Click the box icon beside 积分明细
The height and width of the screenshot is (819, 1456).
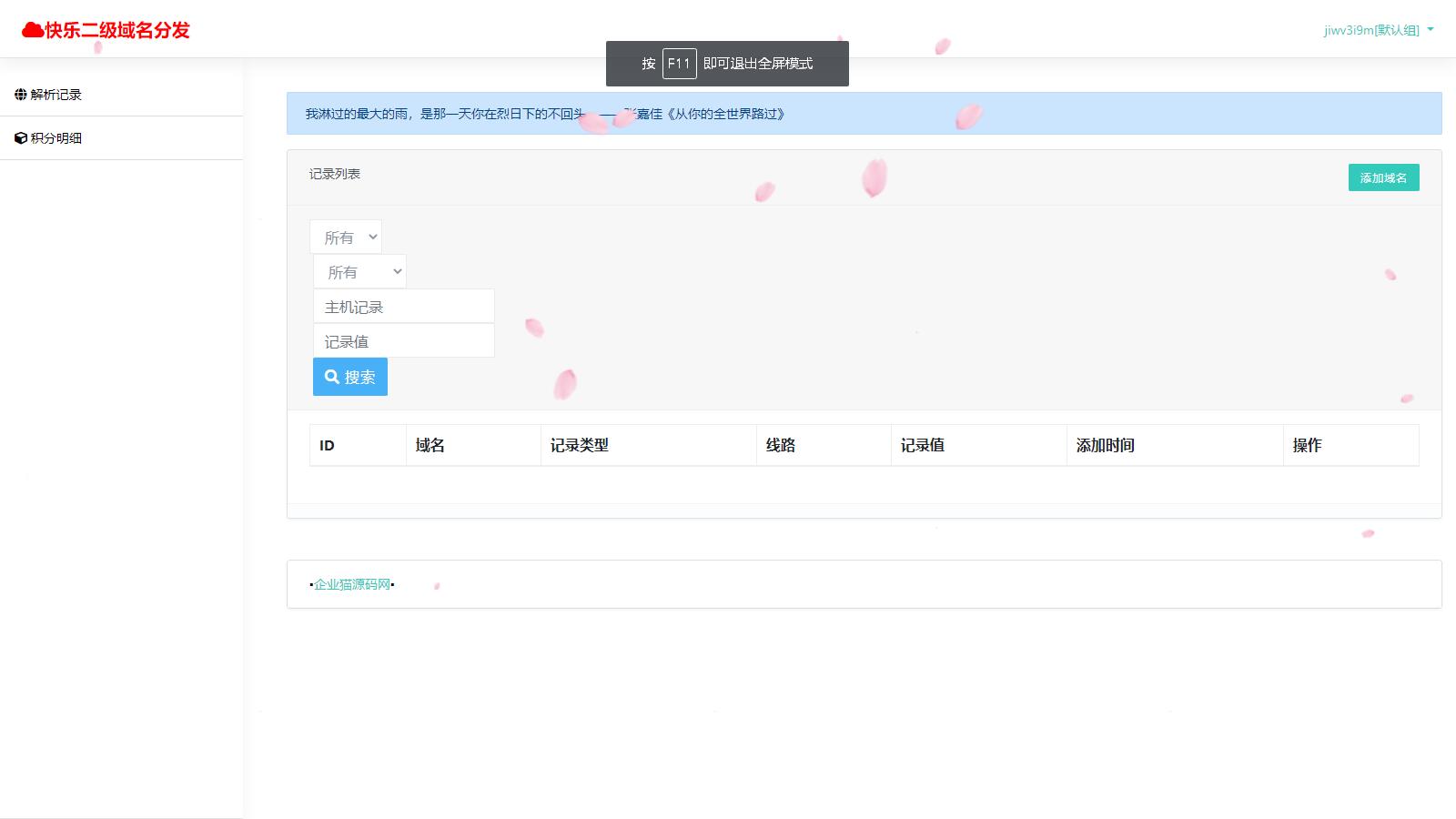coord(21,137)
